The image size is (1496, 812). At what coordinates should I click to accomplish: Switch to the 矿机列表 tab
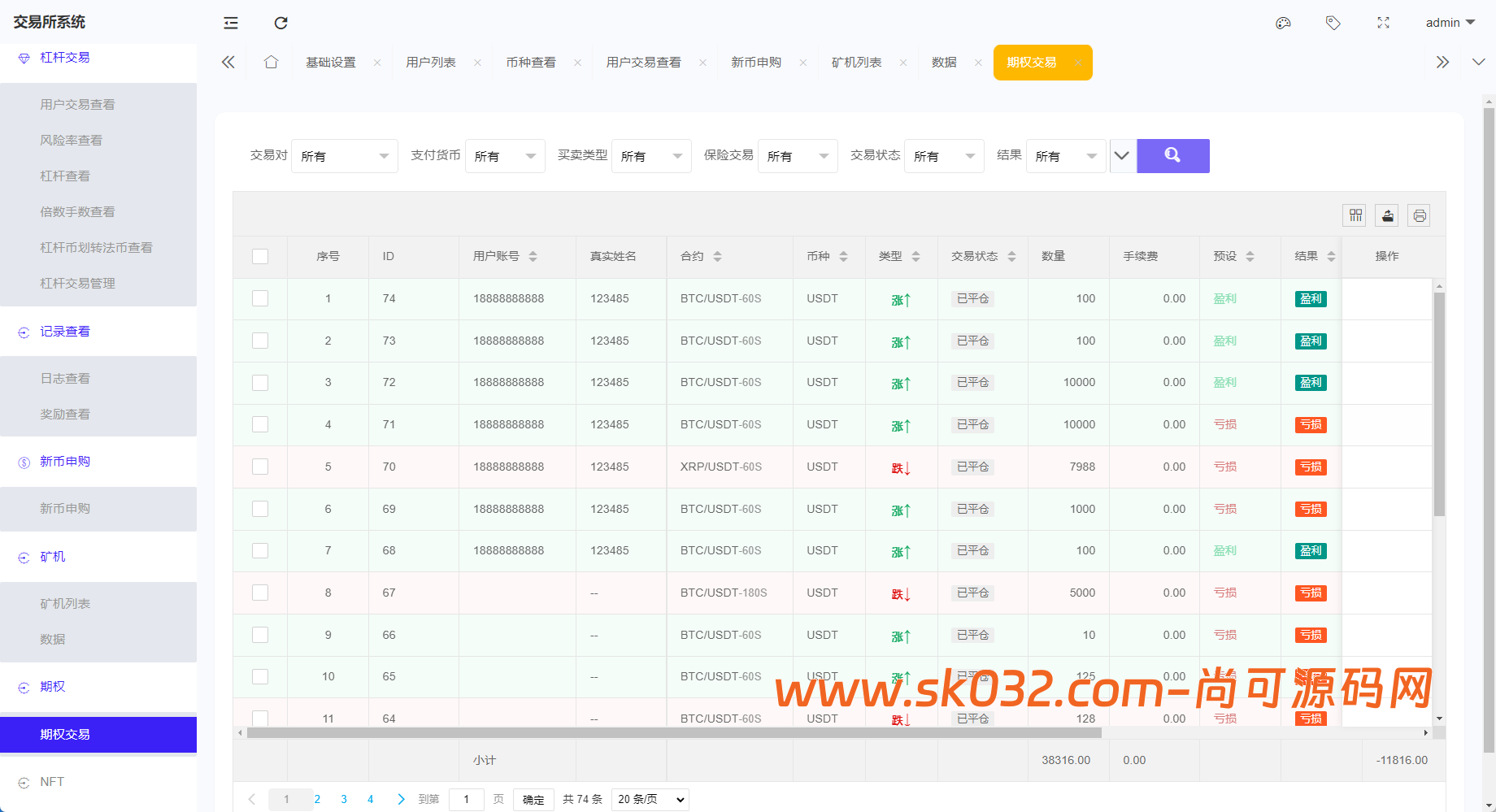(x=857, y=61)
